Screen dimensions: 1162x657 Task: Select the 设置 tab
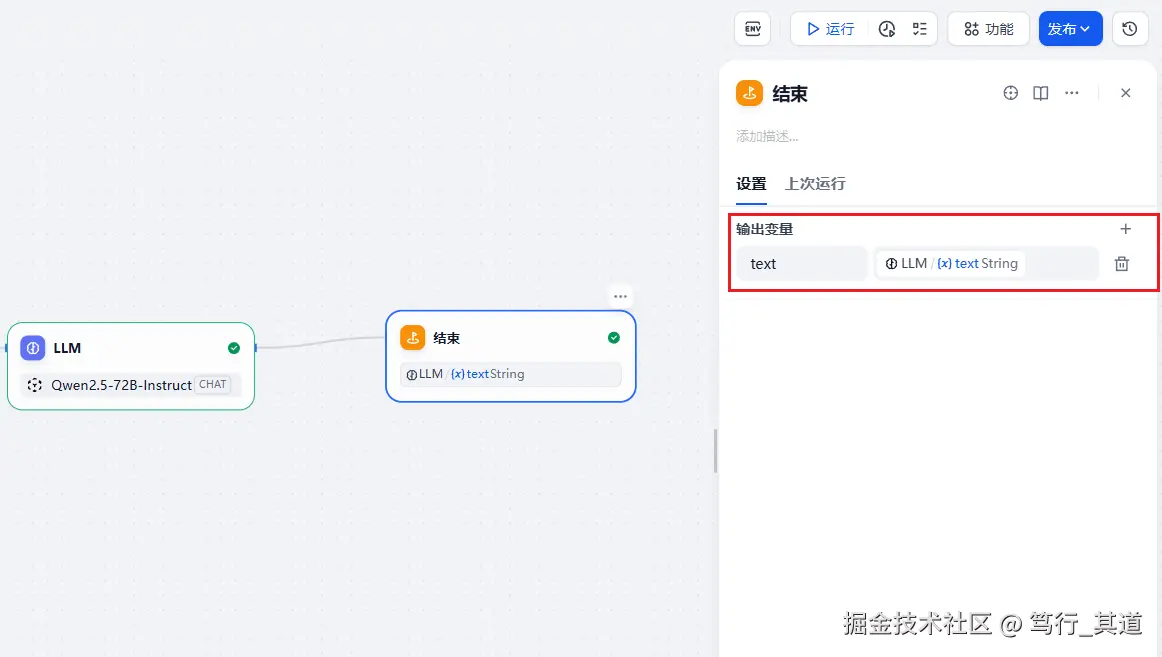751,184
